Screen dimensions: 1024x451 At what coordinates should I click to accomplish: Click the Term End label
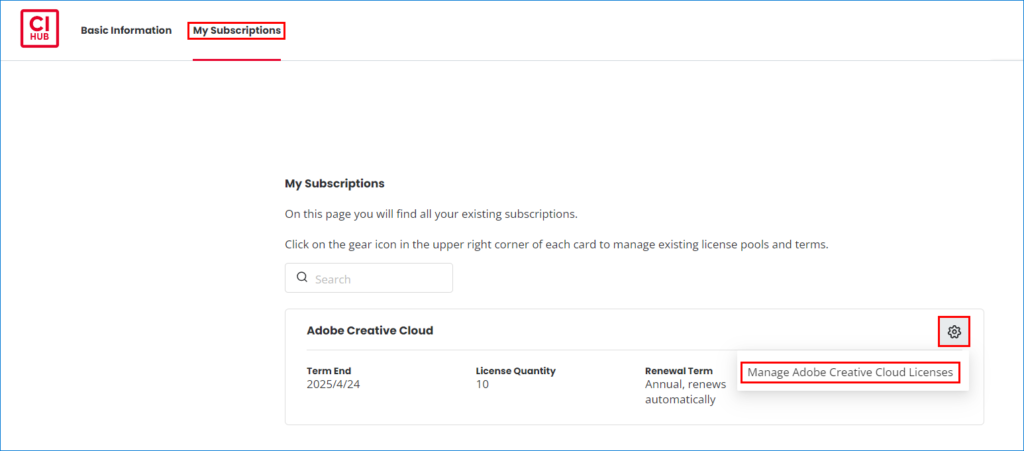point(328,371)
